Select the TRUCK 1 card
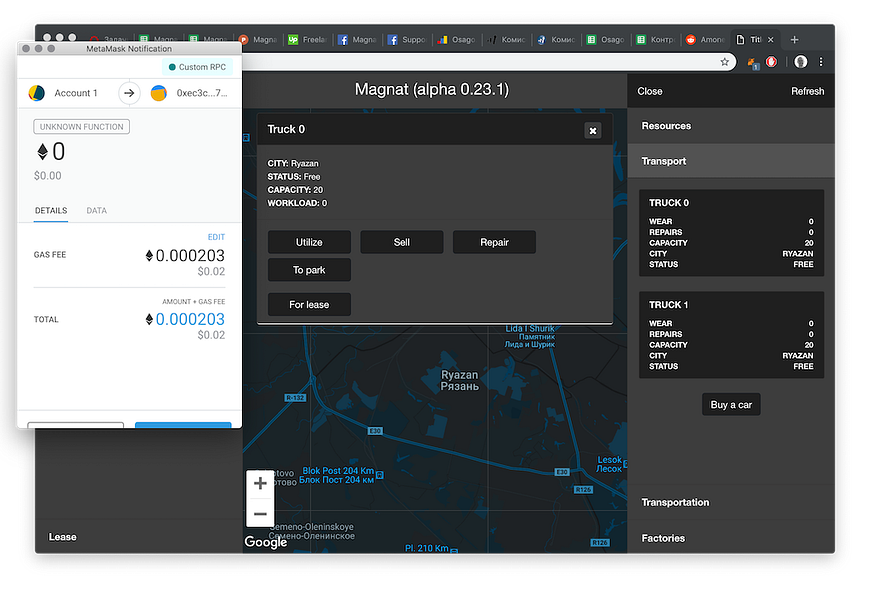 point(731,335)
